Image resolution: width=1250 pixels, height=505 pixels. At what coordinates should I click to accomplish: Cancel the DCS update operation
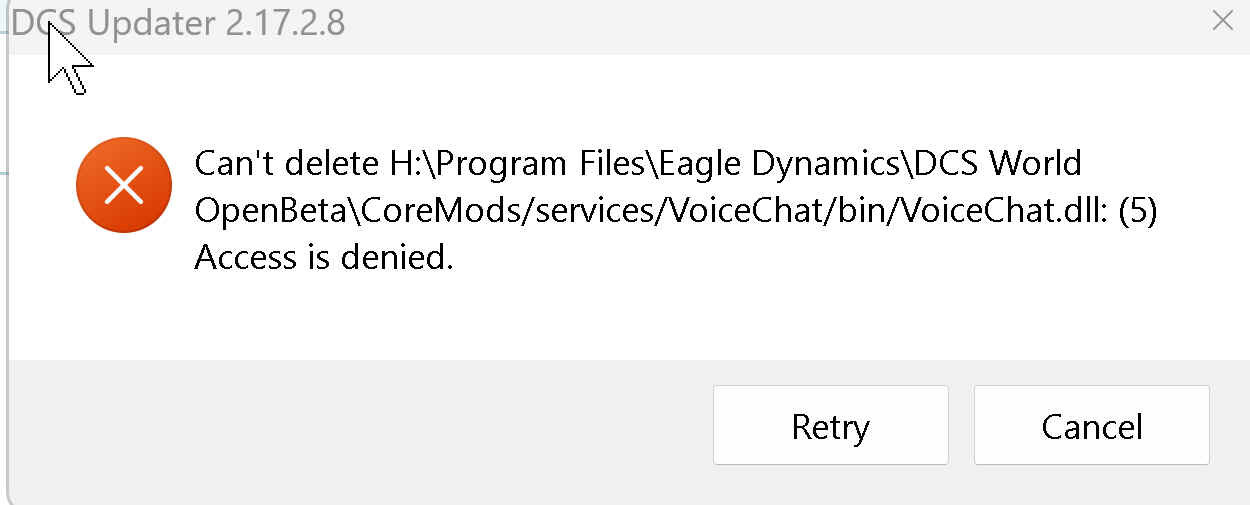(x=1091, y=426)
